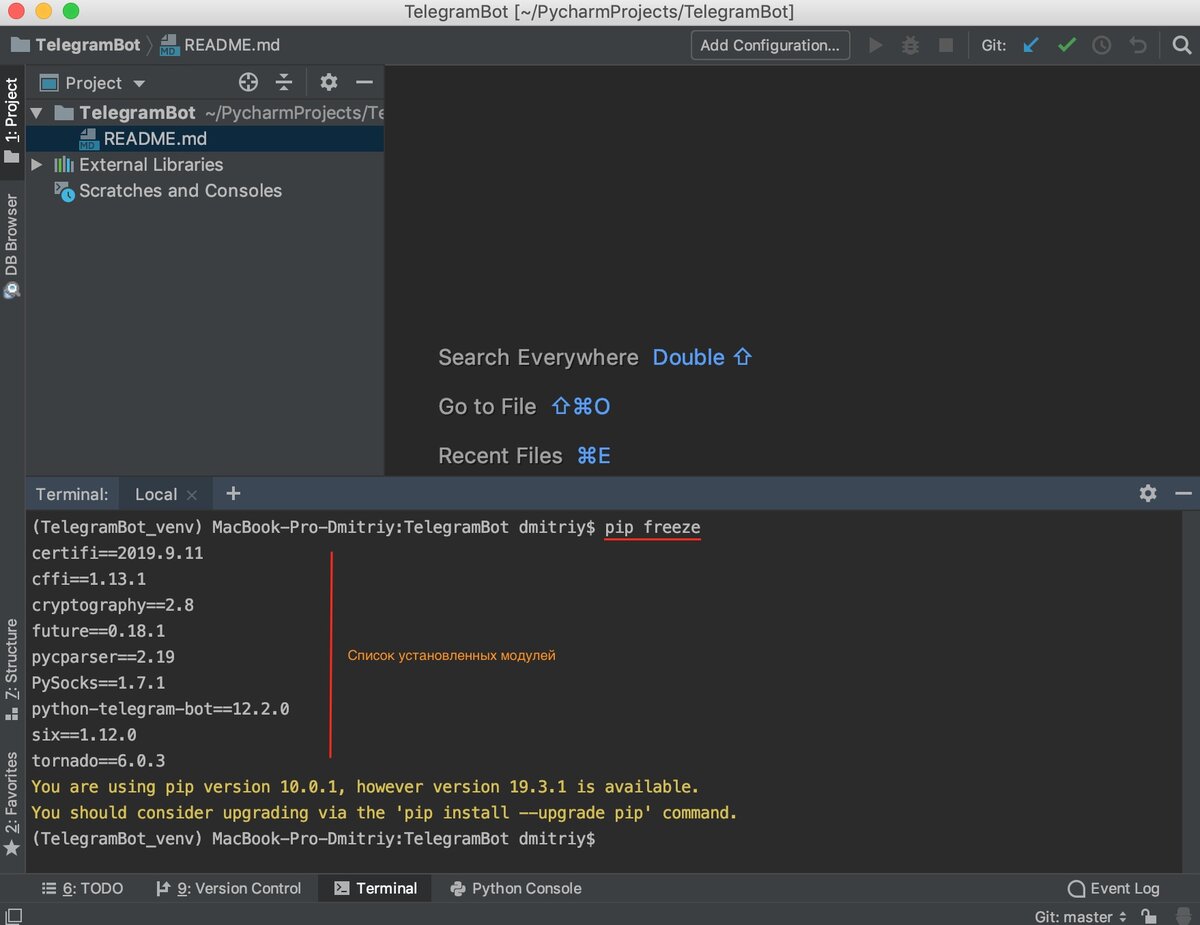Viewport: 1200px width, 925px height.
Task: Switch to the Local terminal tab
Action: tap(155, 494)
